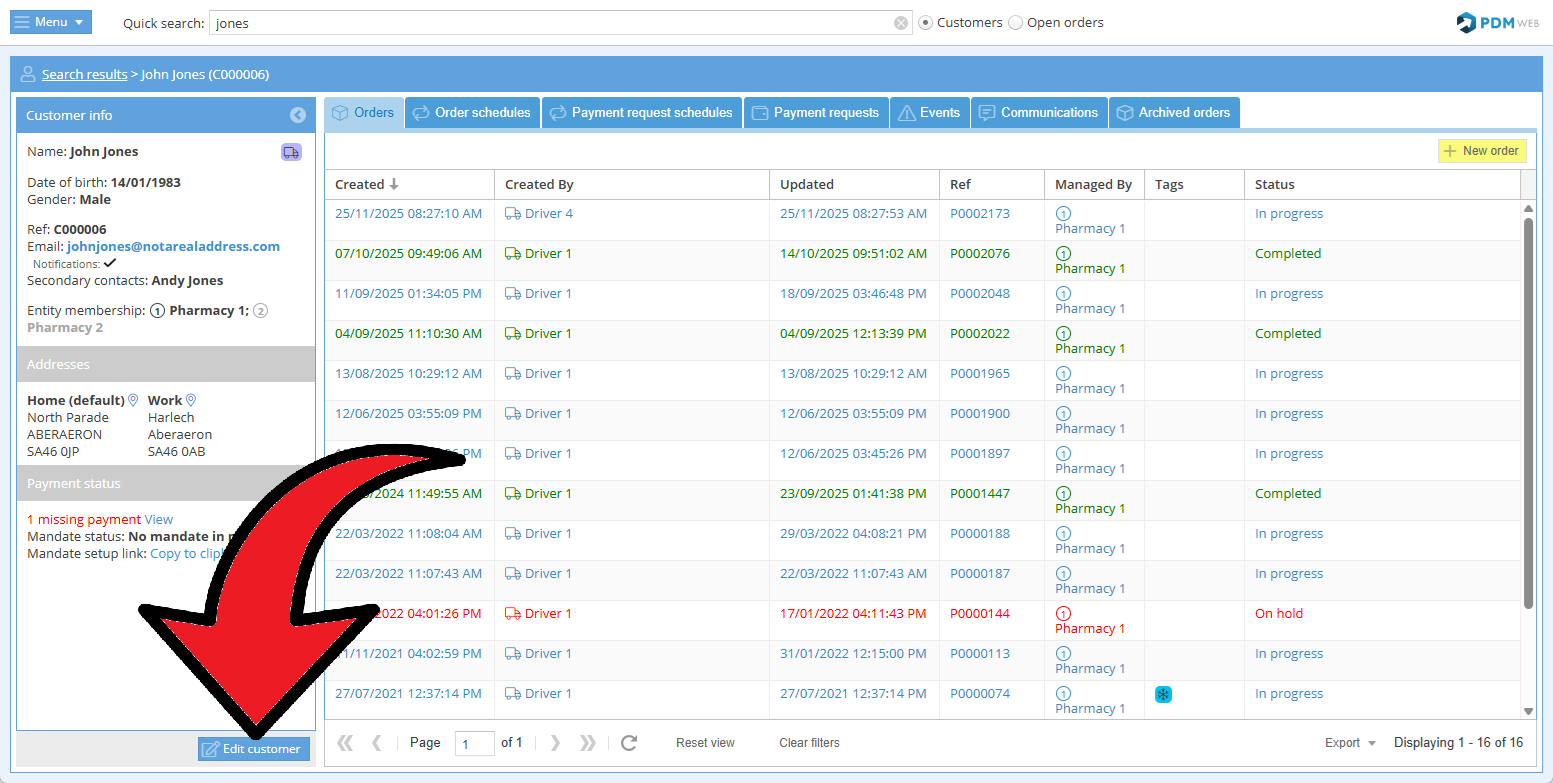Open the Export dropdown
Screen dimensions: 1553x783
click(1350, 743)
